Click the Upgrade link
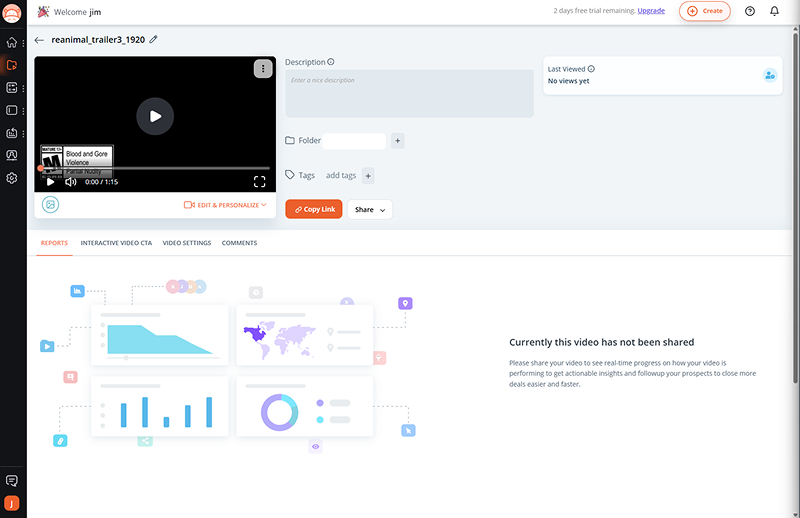 651,11
